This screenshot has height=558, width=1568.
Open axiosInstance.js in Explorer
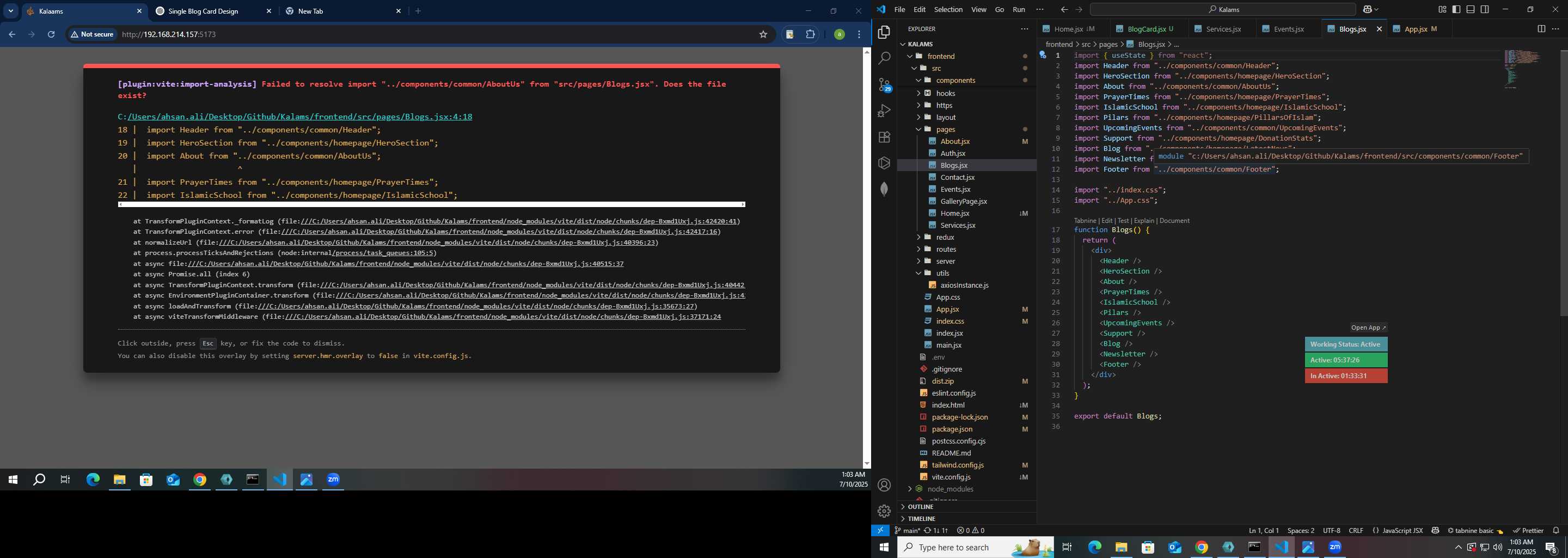tap(964, 285)
